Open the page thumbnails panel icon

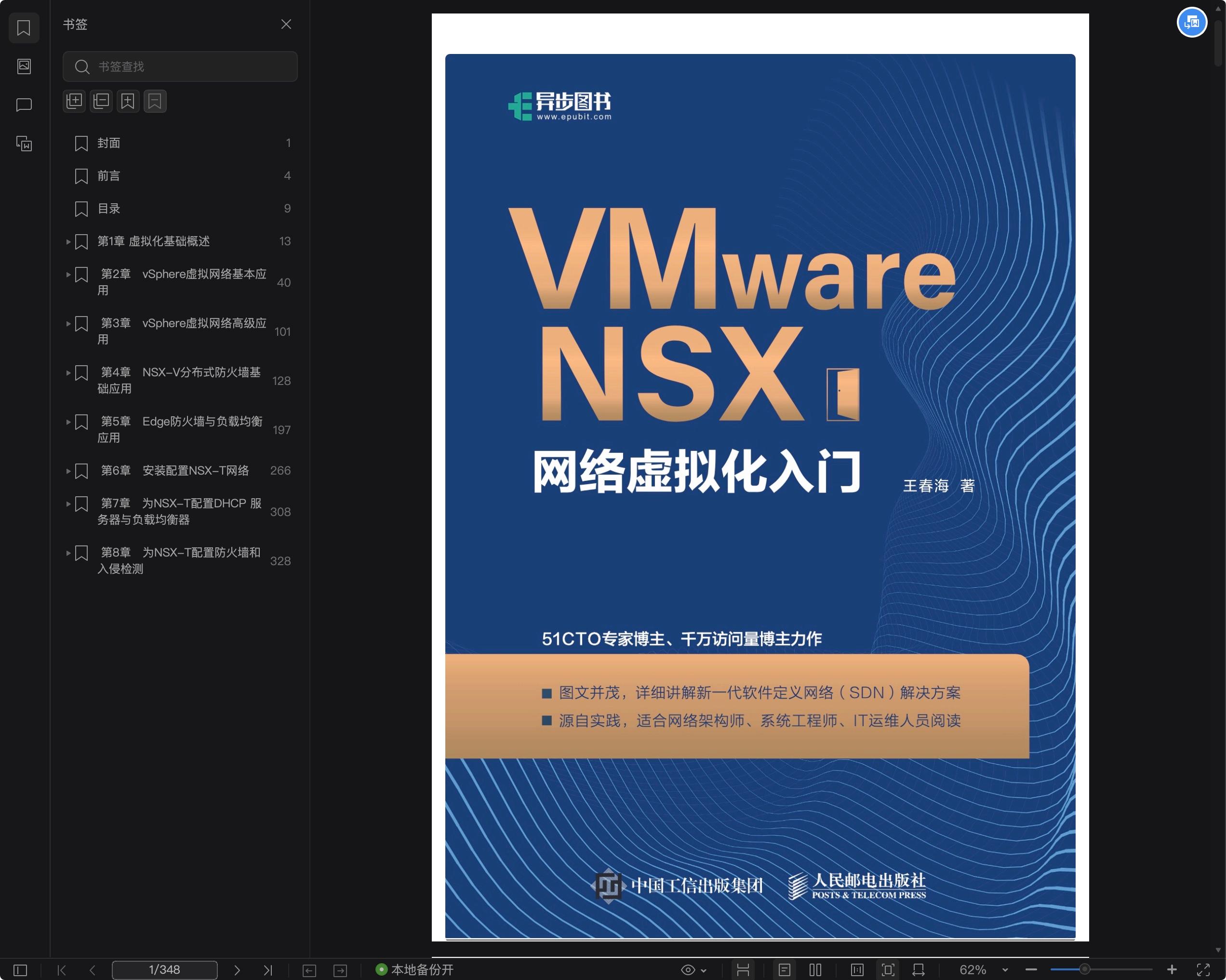(23, 66)
